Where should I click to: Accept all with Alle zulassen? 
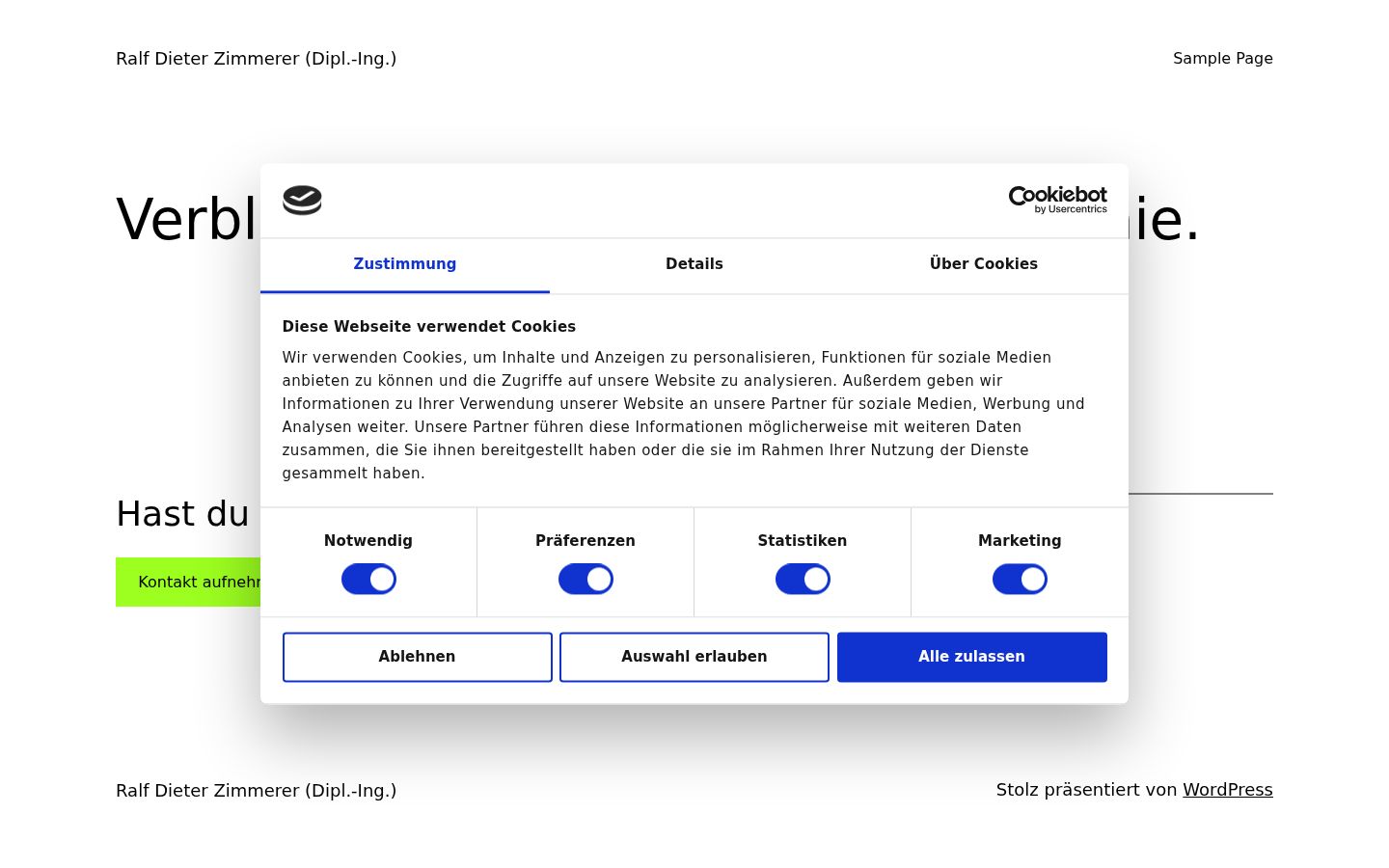pyautogui.click(x=972, y=657)
